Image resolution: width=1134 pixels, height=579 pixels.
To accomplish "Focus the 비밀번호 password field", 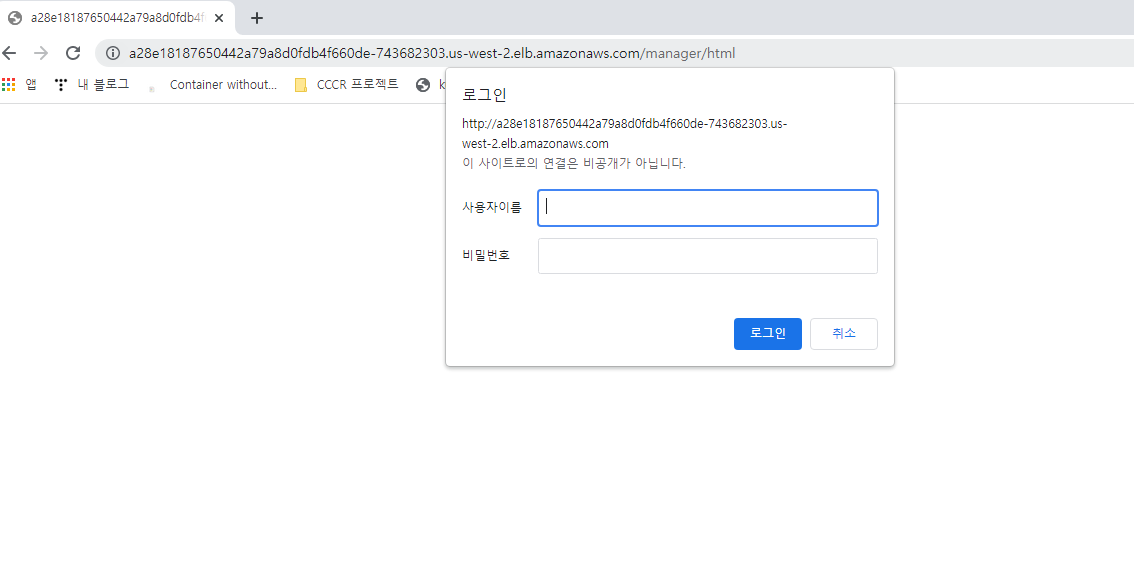I will pyautogui.click(x=707, y=256).
